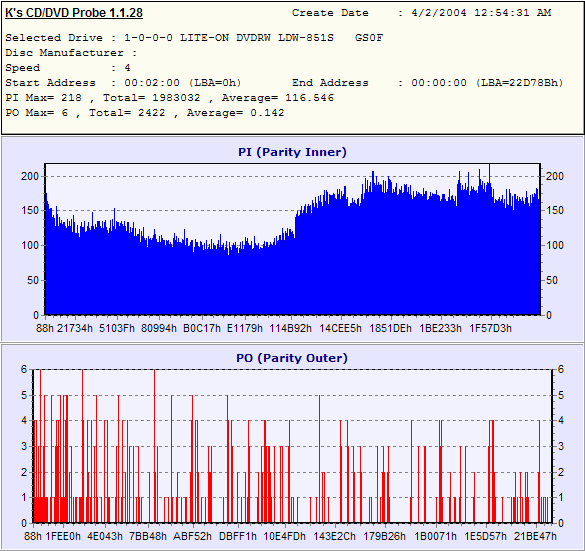Click the 7BB48h label on PO axis

148,536
